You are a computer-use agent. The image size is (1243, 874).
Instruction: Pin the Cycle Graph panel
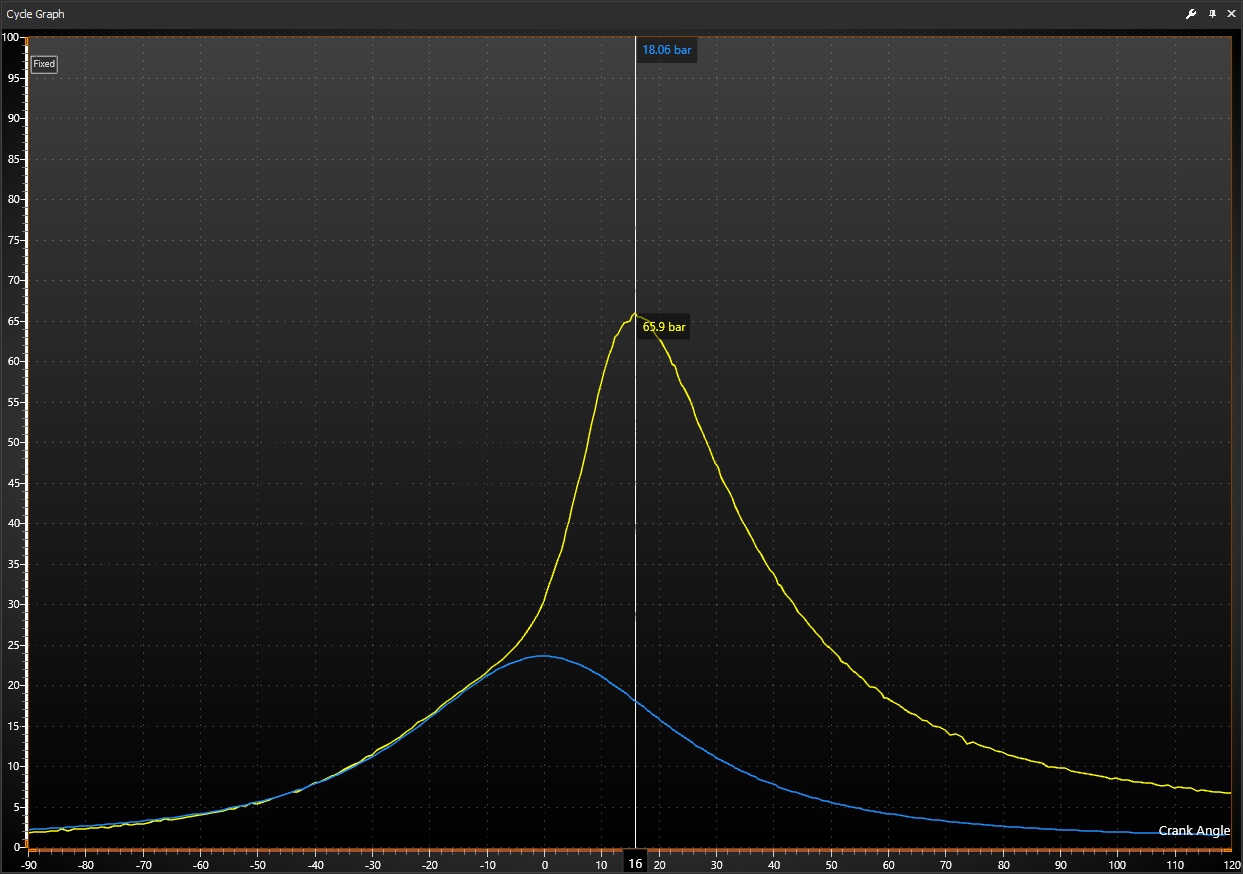coord(1212,14)
